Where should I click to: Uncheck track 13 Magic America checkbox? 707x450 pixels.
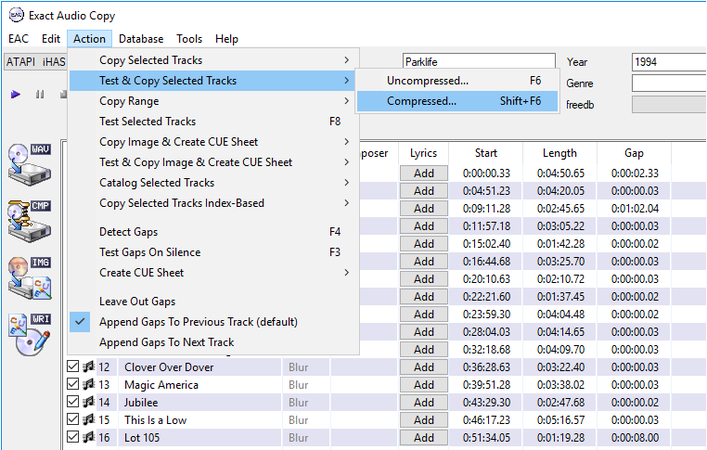[x=73, y=384]
